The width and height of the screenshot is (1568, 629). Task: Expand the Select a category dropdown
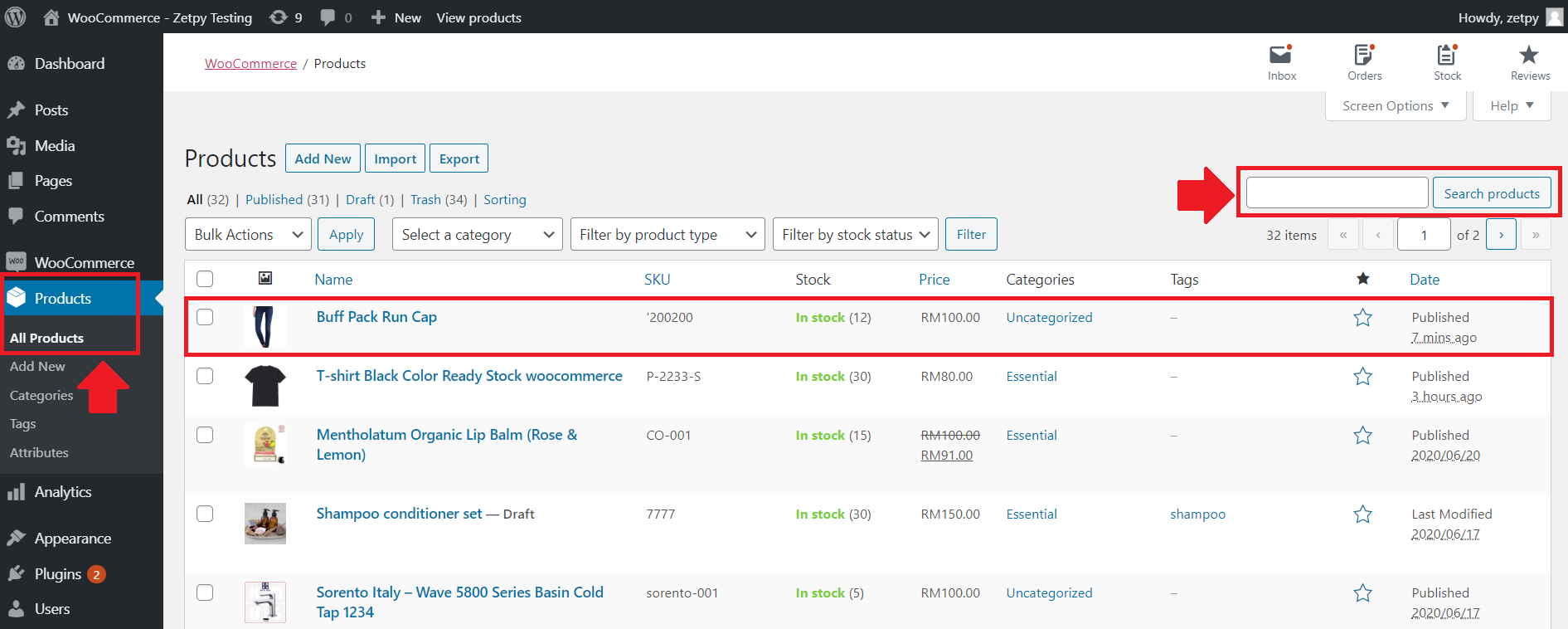pyautogui.click(x=477, y=235)
